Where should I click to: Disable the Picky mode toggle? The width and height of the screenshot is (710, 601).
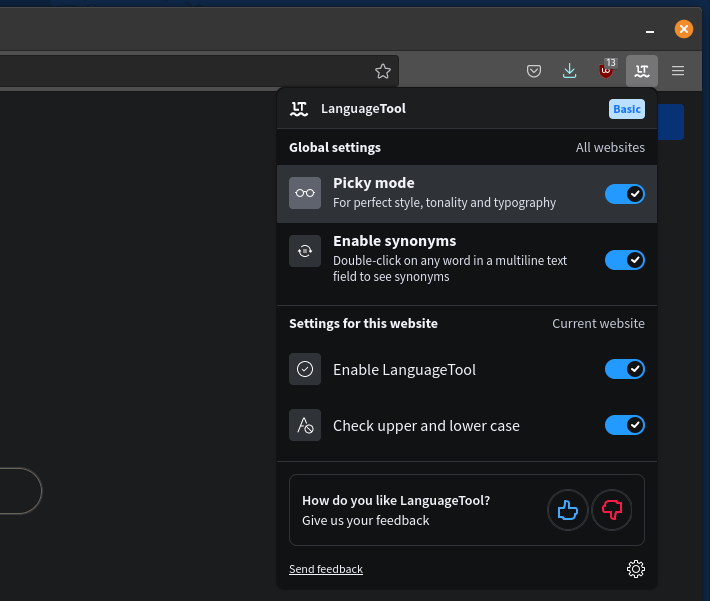pos(625,193)
